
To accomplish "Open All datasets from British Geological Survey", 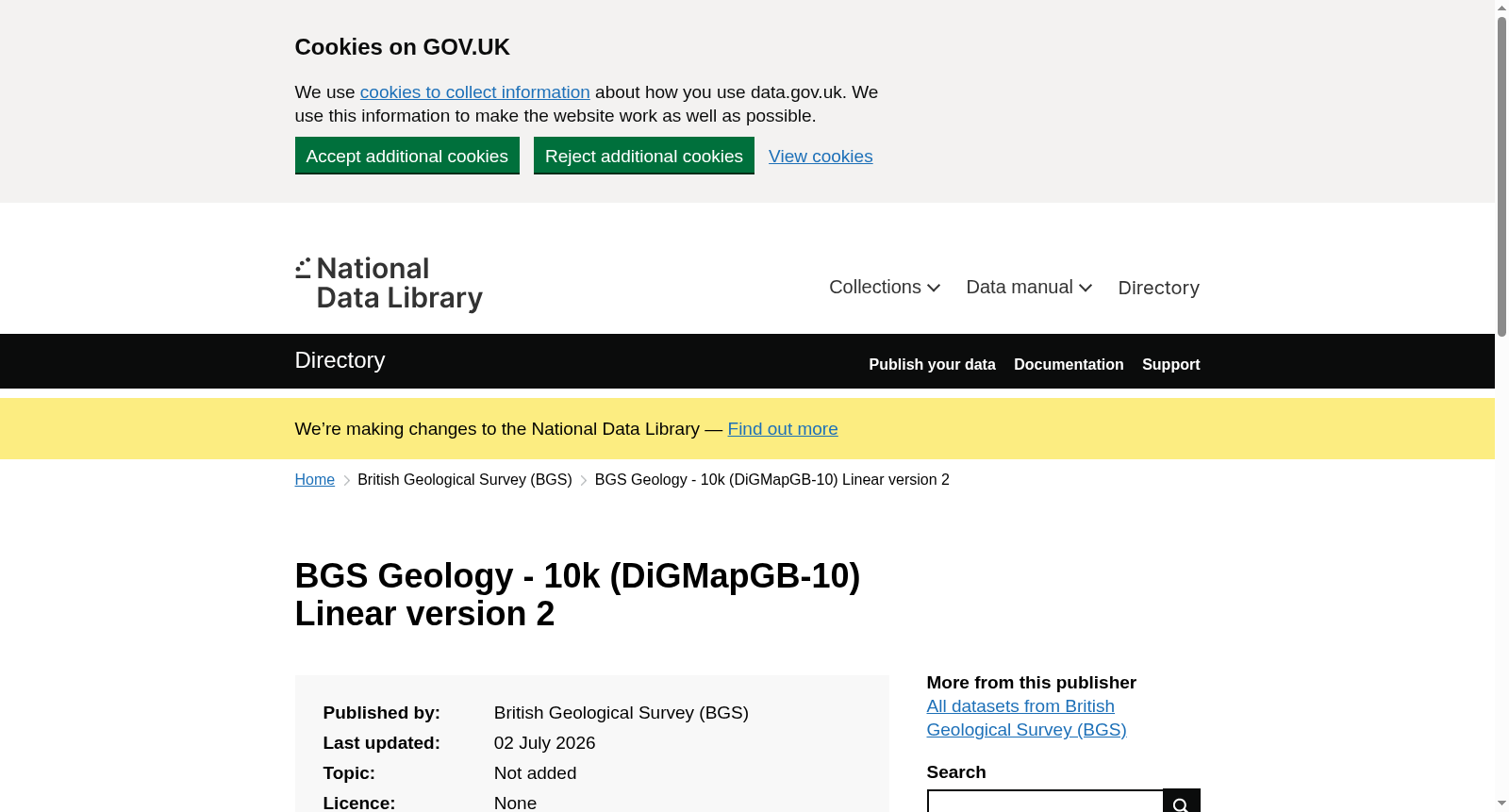I will [1026, 718].
